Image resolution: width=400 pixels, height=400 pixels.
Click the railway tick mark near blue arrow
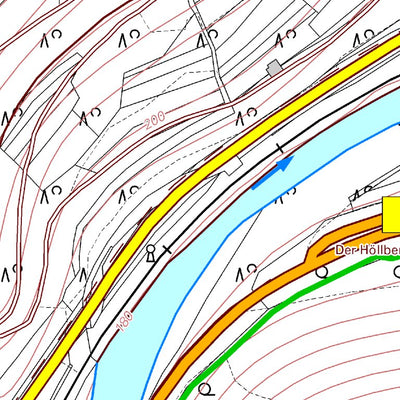coord(280,148)
